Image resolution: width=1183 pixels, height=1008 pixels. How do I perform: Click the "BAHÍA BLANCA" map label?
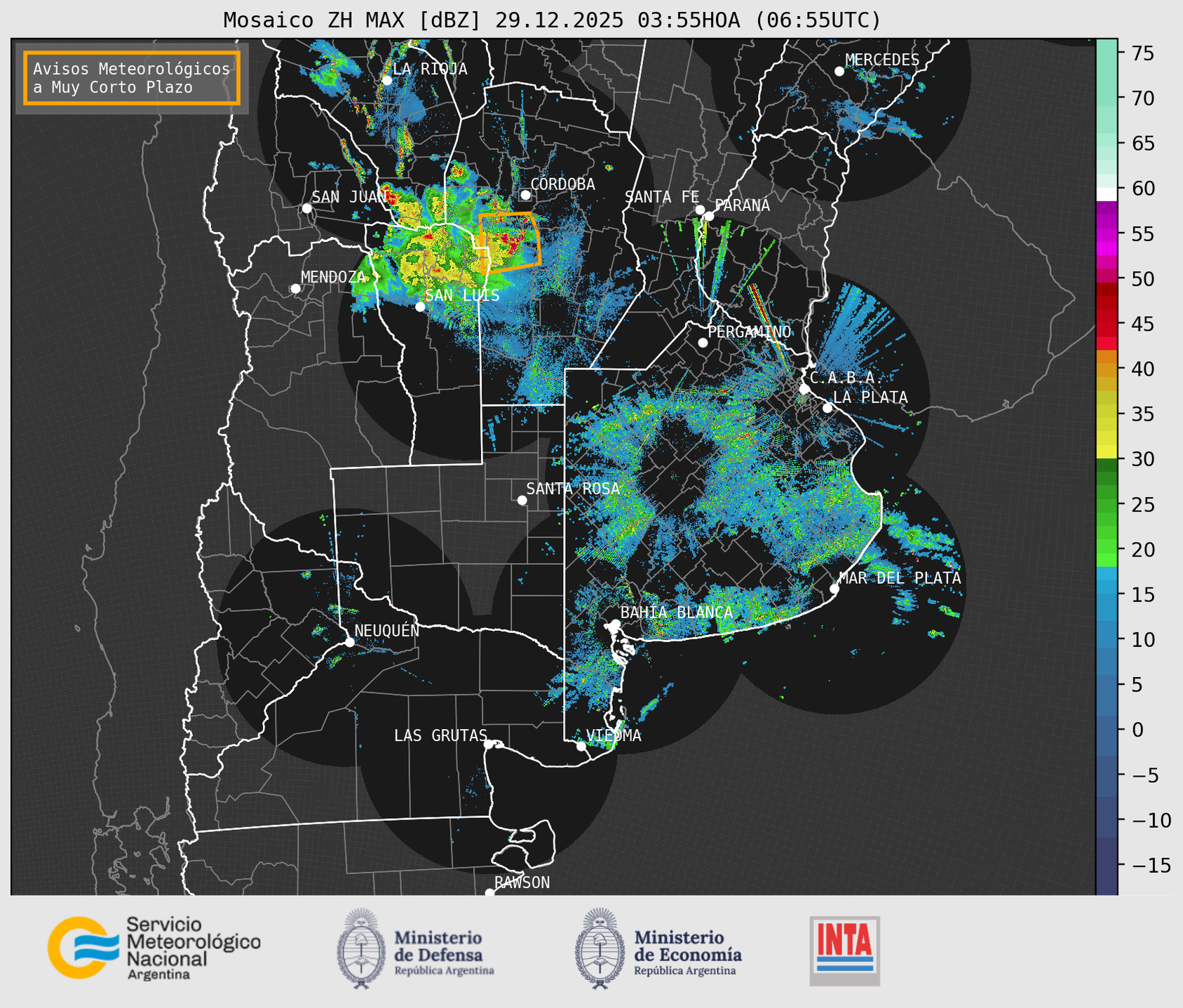(x=677, y=613)
